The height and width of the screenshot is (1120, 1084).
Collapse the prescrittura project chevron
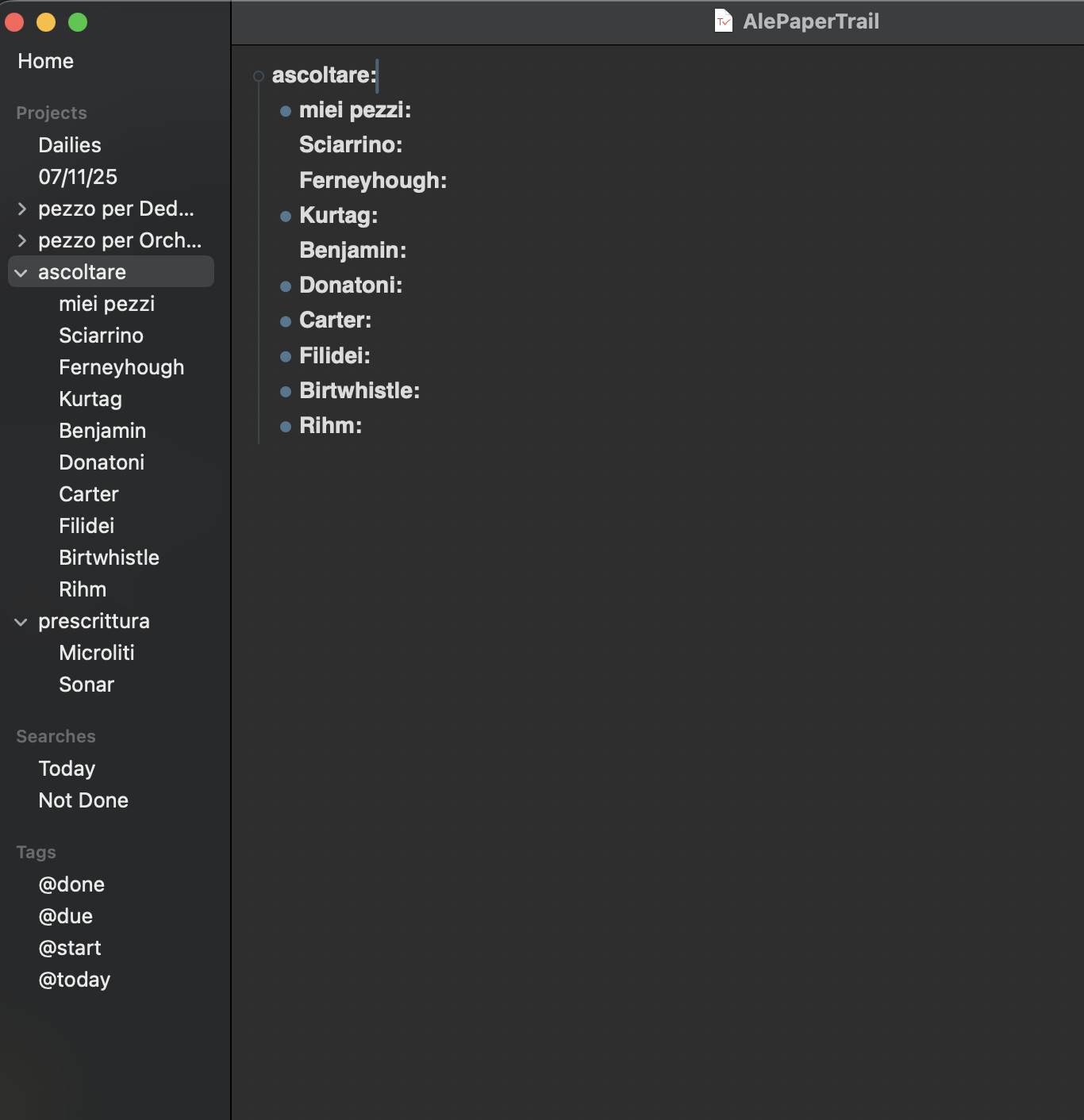[21, 622]
